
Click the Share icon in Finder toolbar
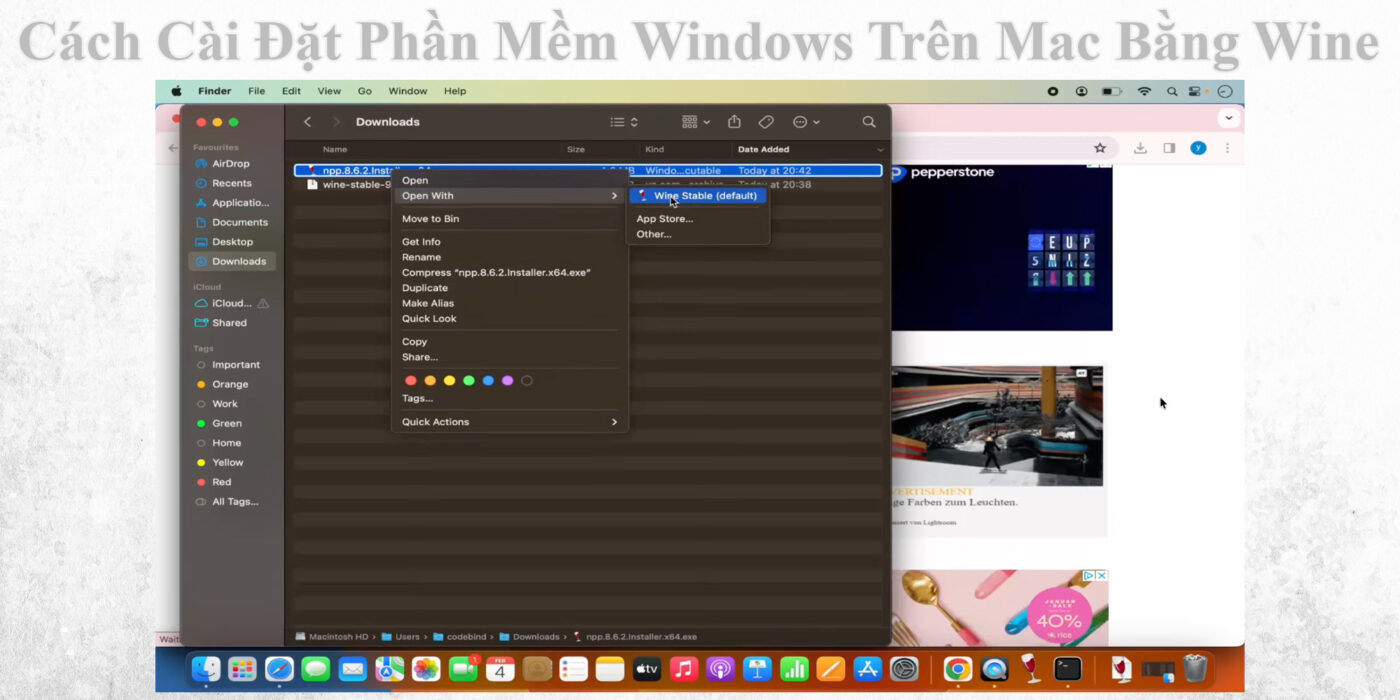pos(734,122)
